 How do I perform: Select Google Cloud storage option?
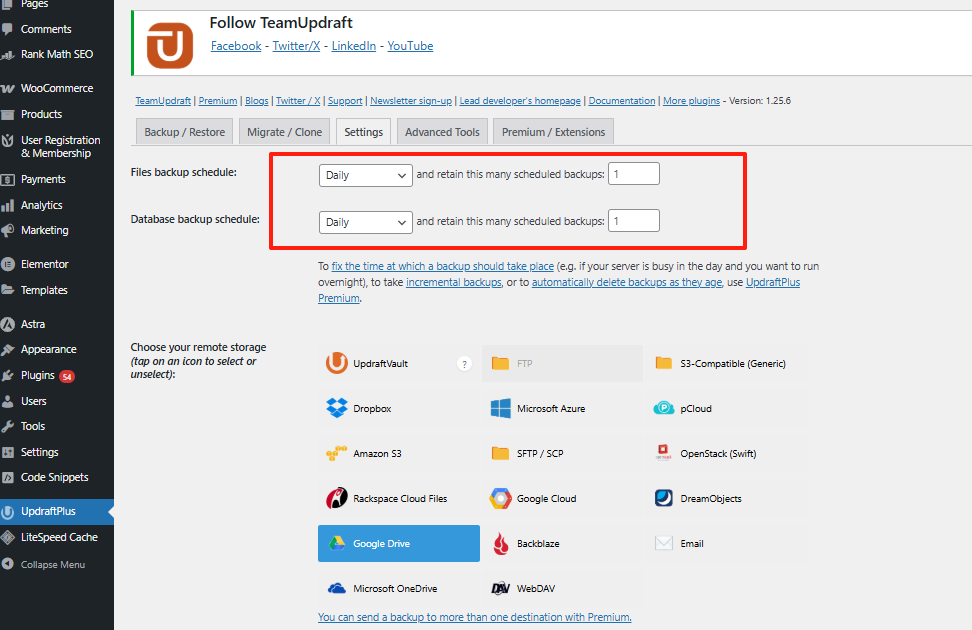[x=501, y=498]
